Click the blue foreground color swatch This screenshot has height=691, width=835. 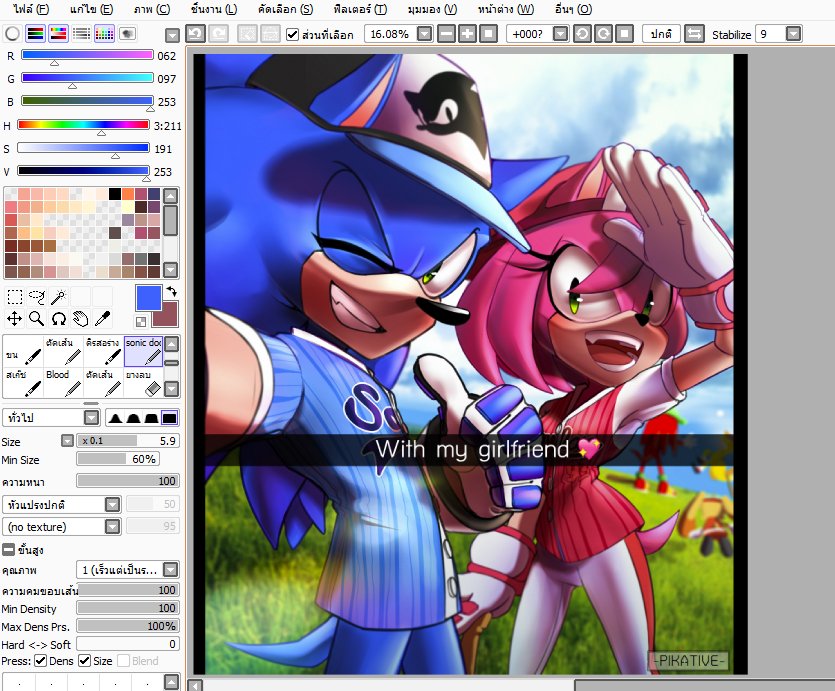(x=148, y=298)
